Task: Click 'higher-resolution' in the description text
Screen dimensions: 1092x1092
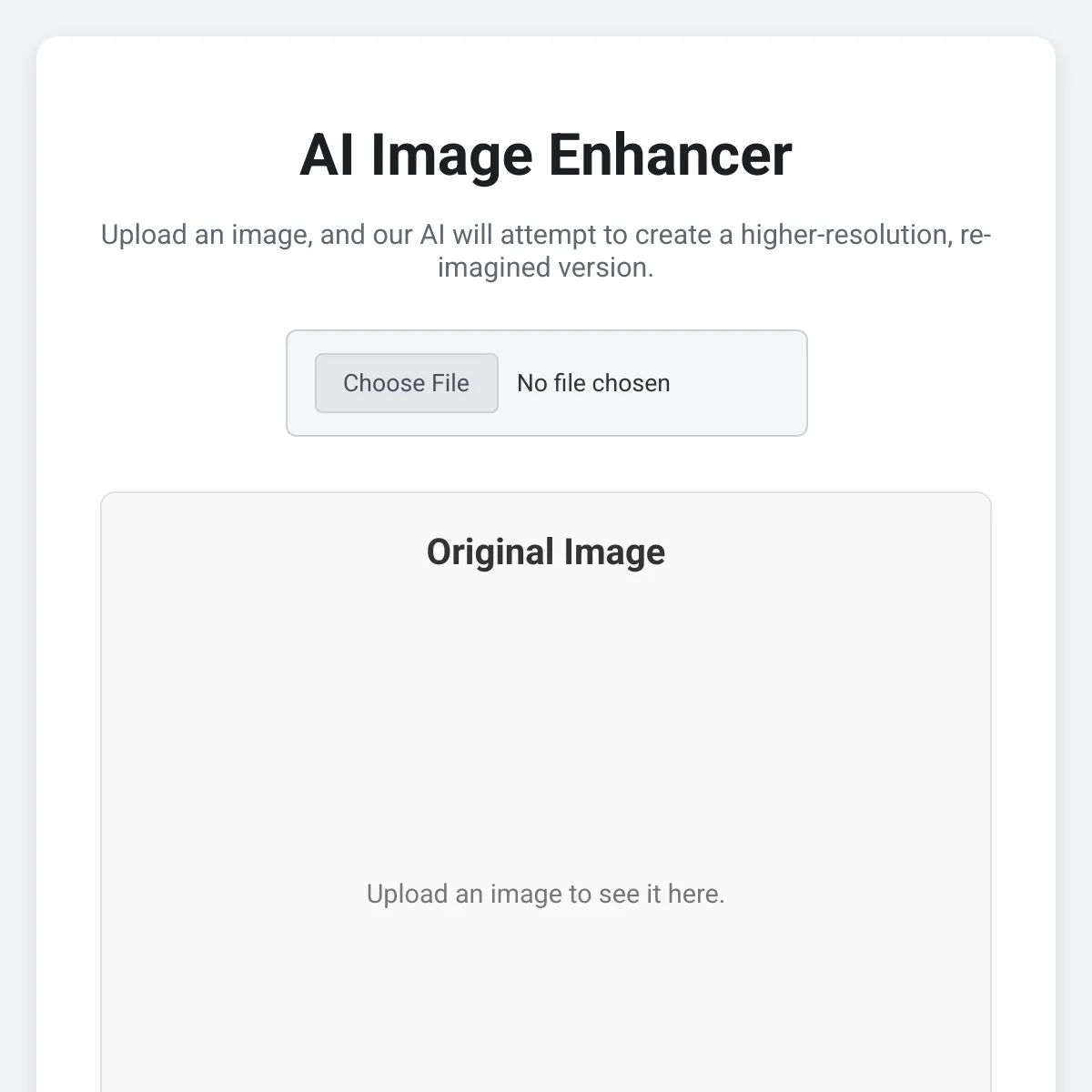Action: (x=844, y=235)
